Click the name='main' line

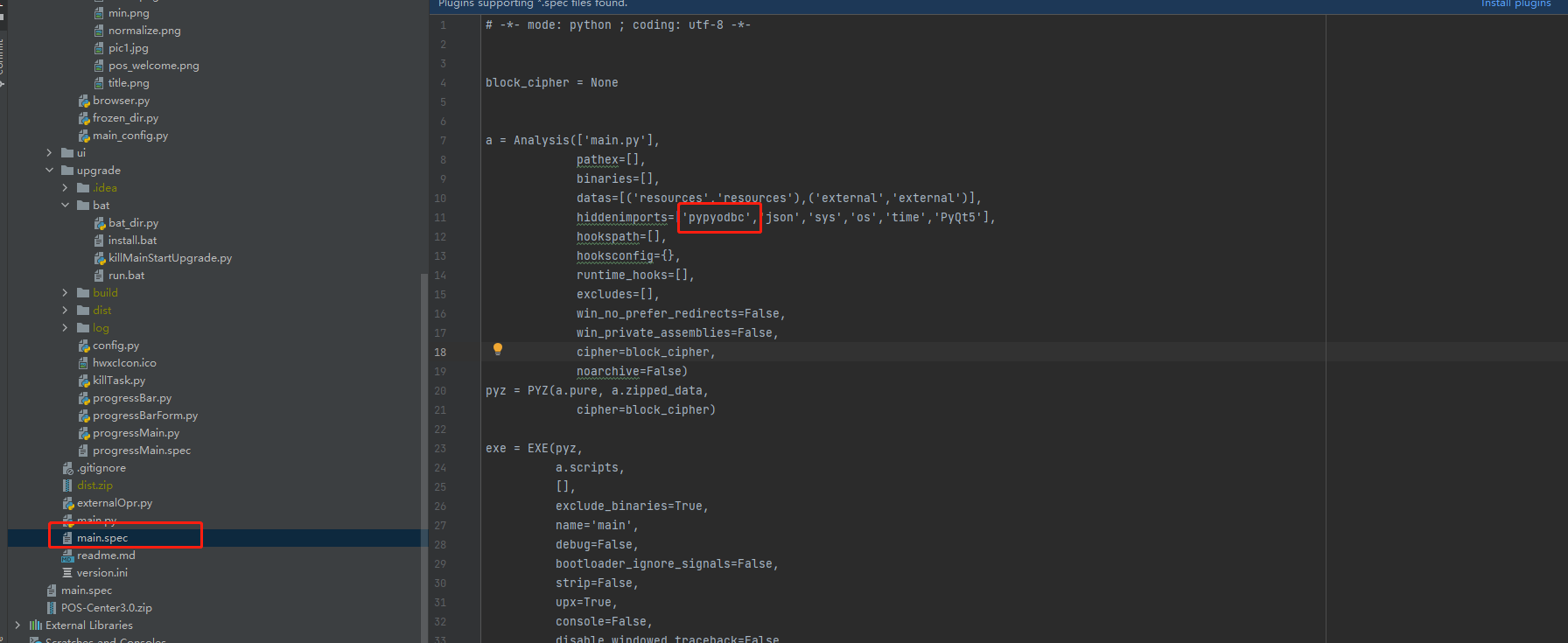pos(598,526)
